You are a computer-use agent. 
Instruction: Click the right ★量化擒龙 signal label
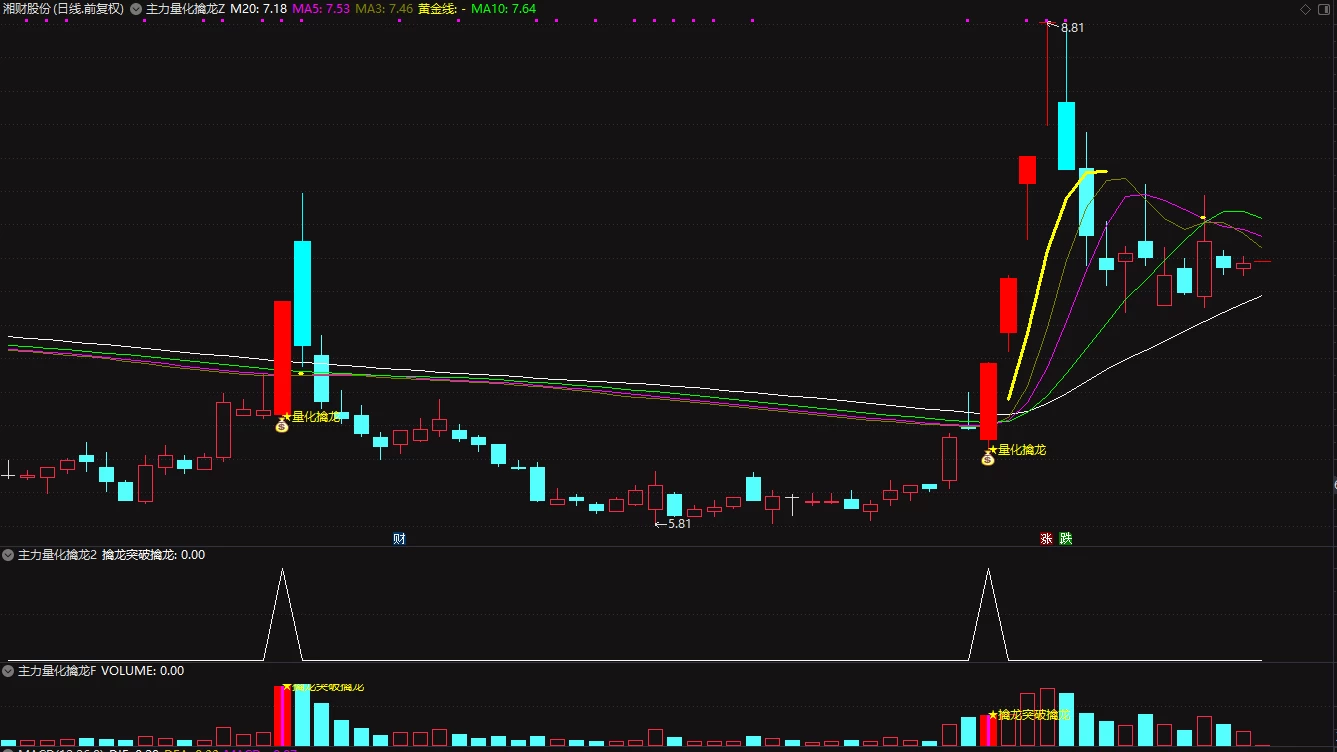[x=1017, y=450]
